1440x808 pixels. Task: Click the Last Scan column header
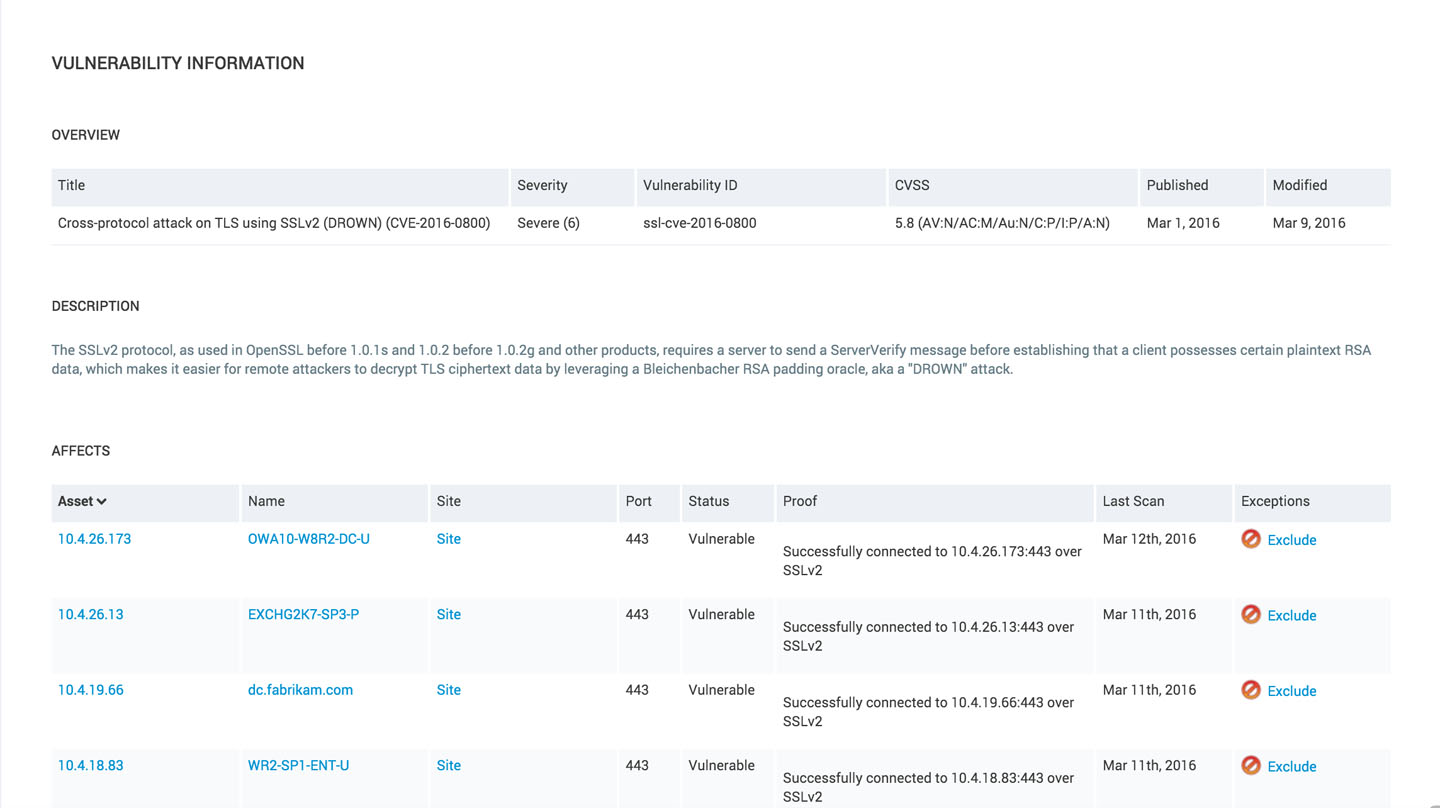(1133, 501)
